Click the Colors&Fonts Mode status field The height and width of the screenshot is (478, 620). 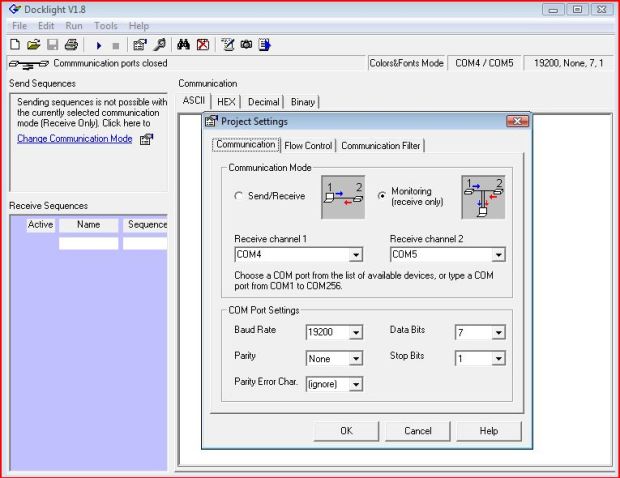[x=406, y=63]
